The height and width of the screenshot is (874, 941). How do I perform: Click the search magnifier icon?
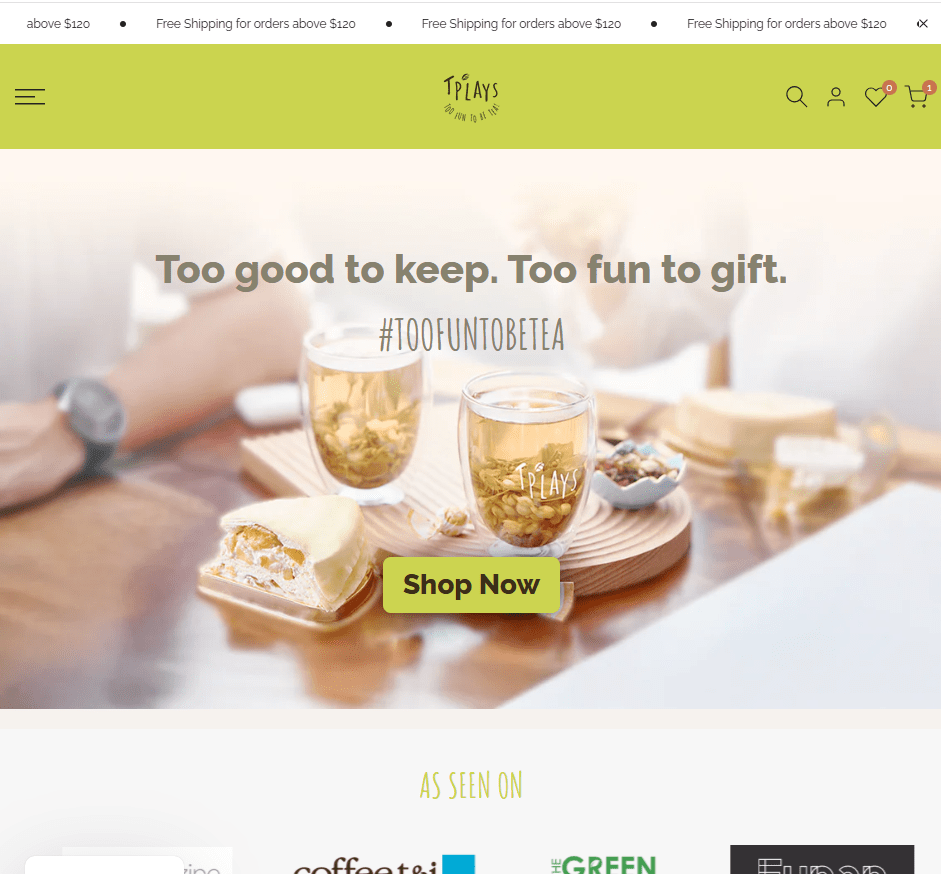pos(796,97)
